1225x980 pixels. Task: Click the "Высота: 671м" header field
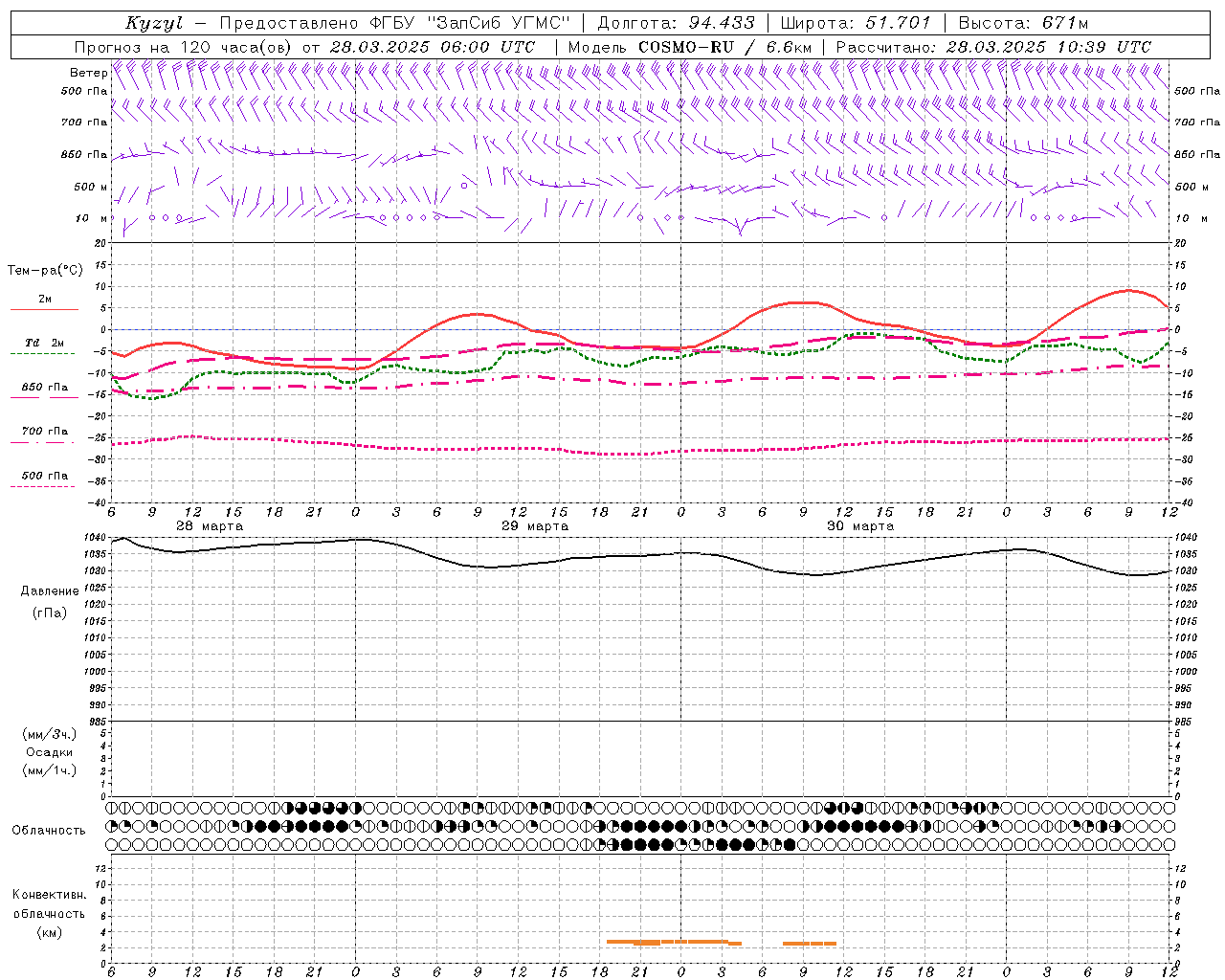coord(1023,23)
